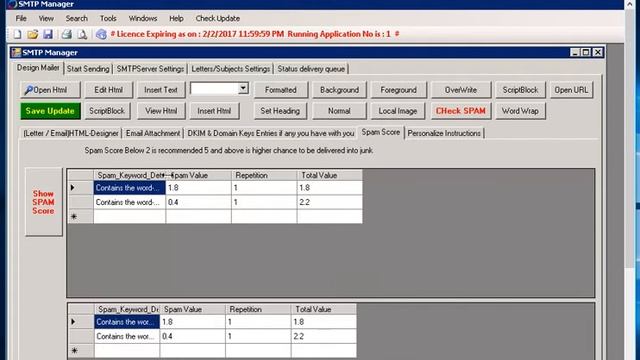This screenshot has height=360, width=640.
Task: Click the Foreground button
Action: tap(398, 90)
